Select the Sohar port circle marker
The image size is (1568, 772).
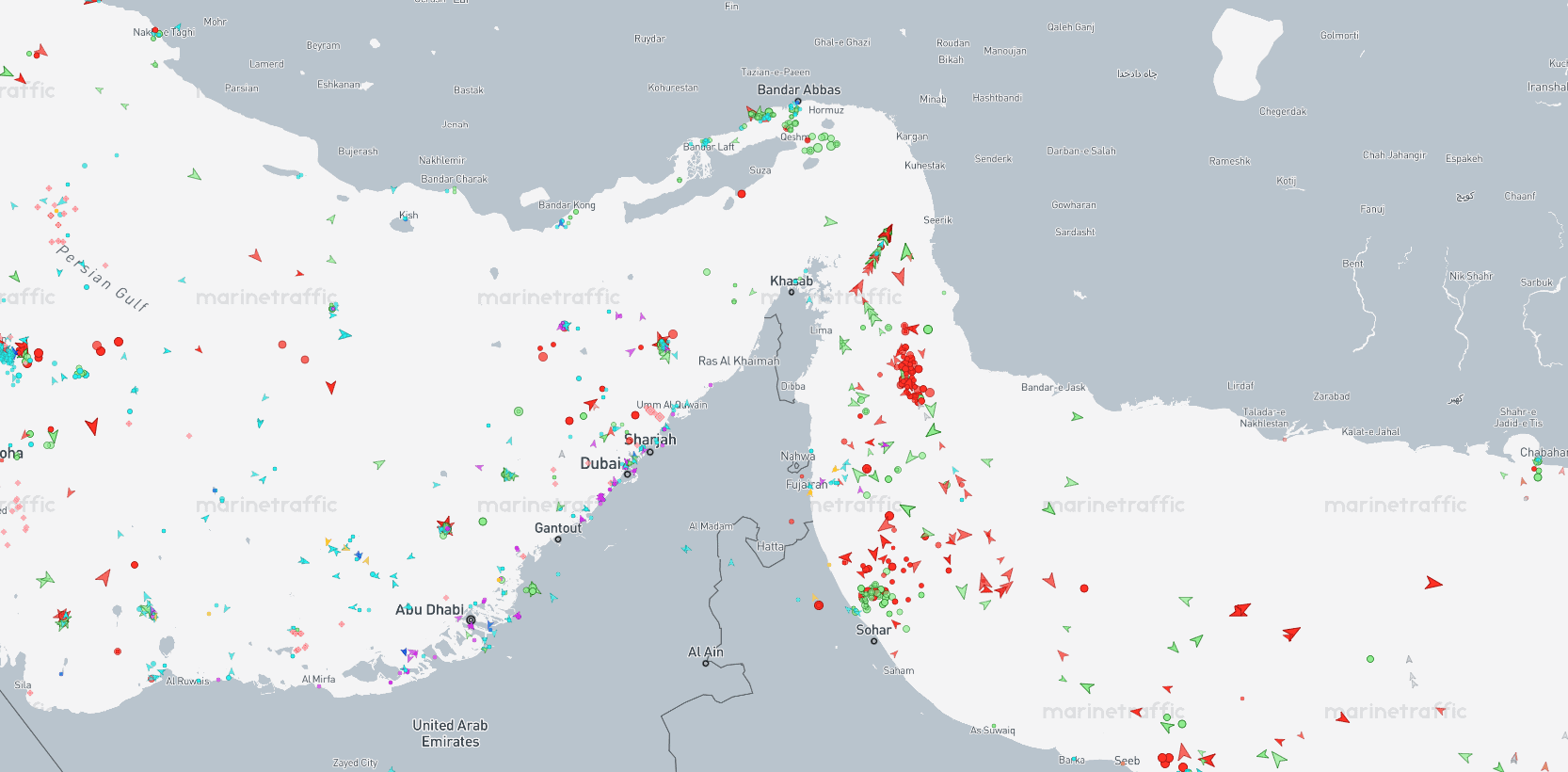tap(873, 641)
